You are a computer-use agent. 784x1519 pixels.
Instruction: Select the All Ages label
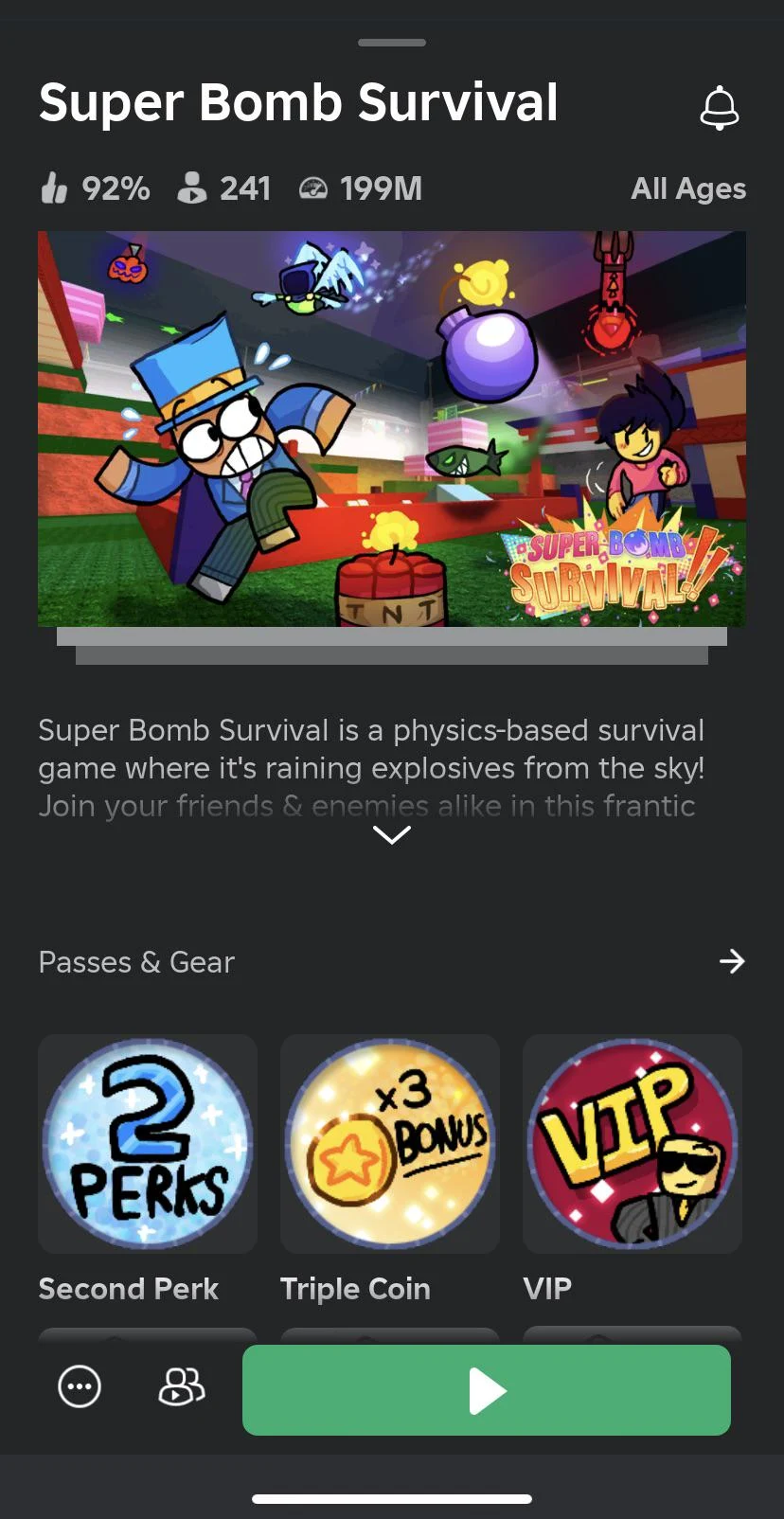click(688, 188)
